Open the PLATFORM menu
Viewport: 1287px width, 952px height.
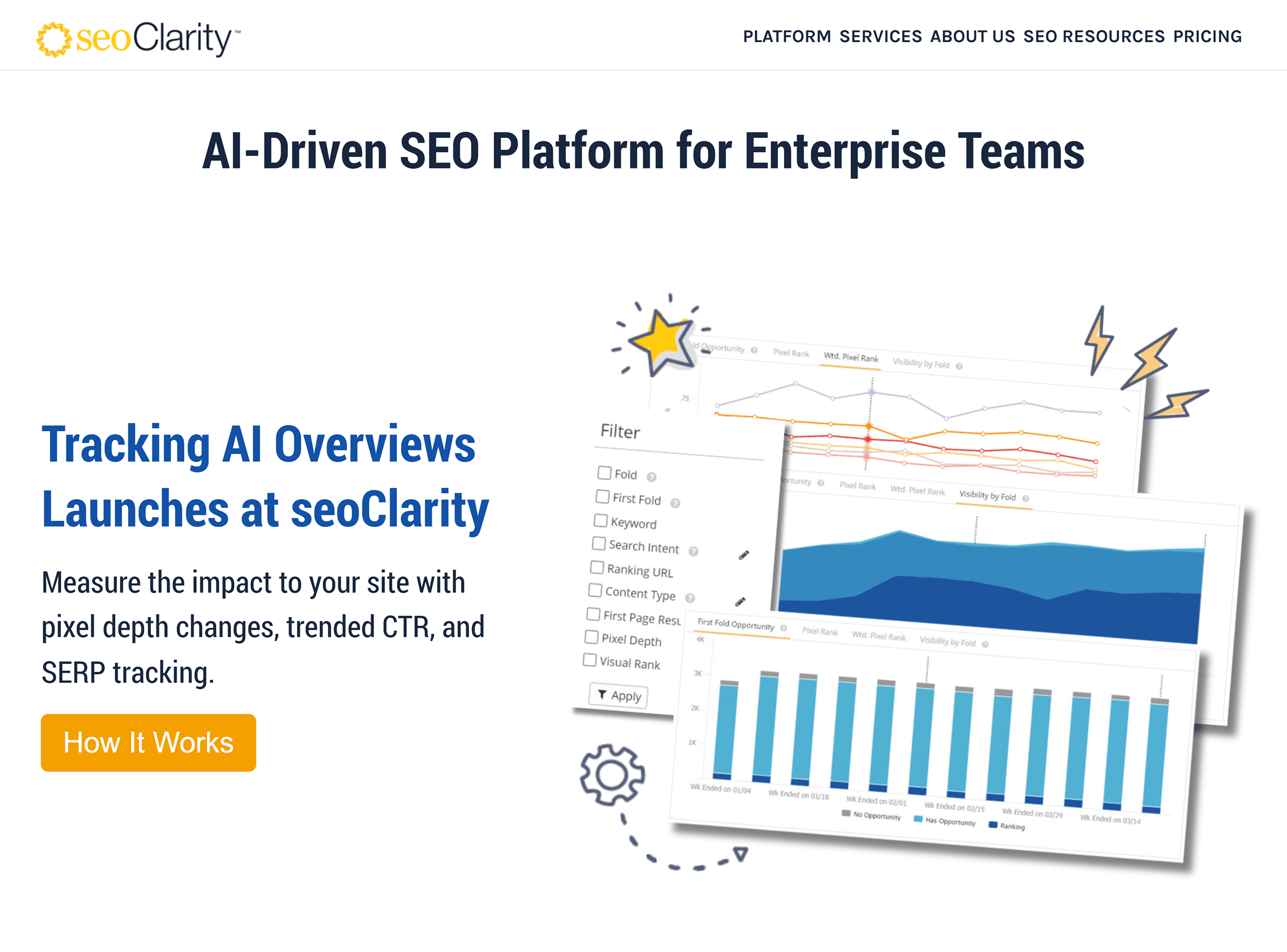pos(787,37)
